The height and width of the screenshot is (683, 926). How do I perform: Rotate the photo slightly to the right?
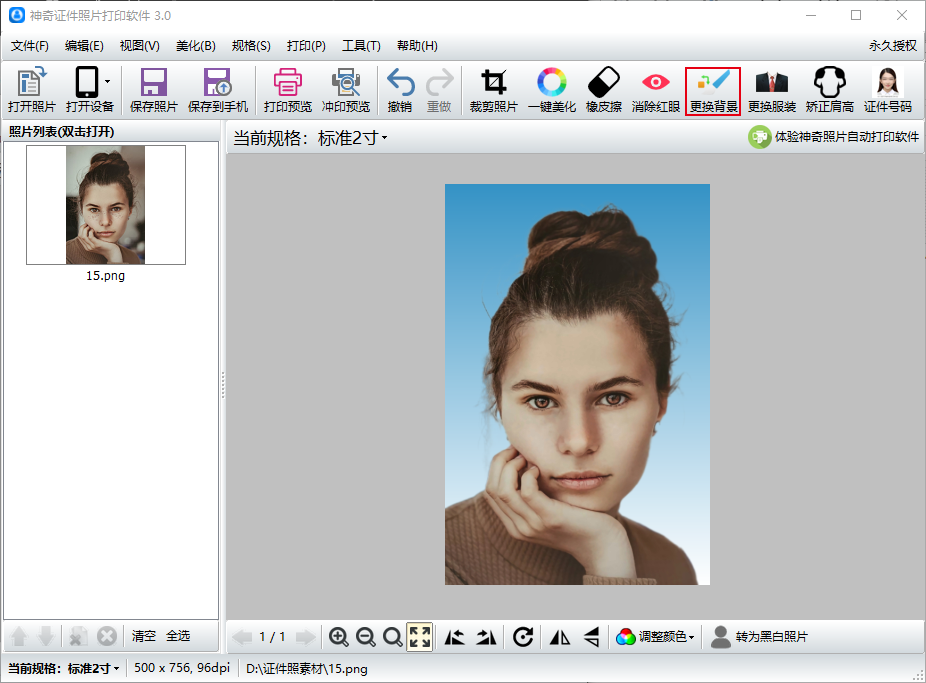487,637
